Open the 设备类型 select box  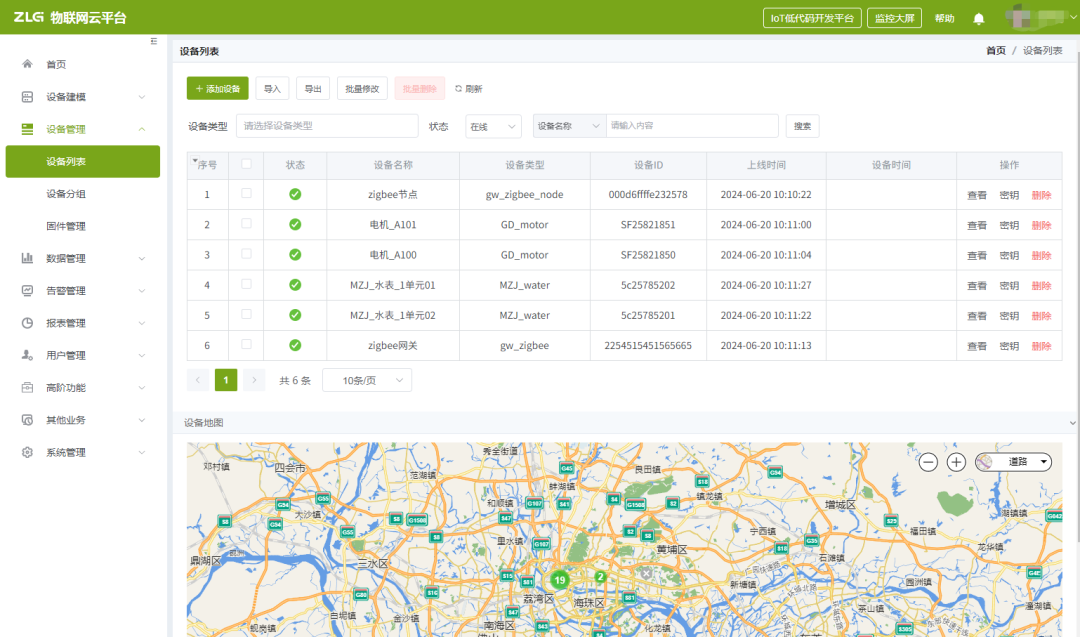click(x=327, y=126)
